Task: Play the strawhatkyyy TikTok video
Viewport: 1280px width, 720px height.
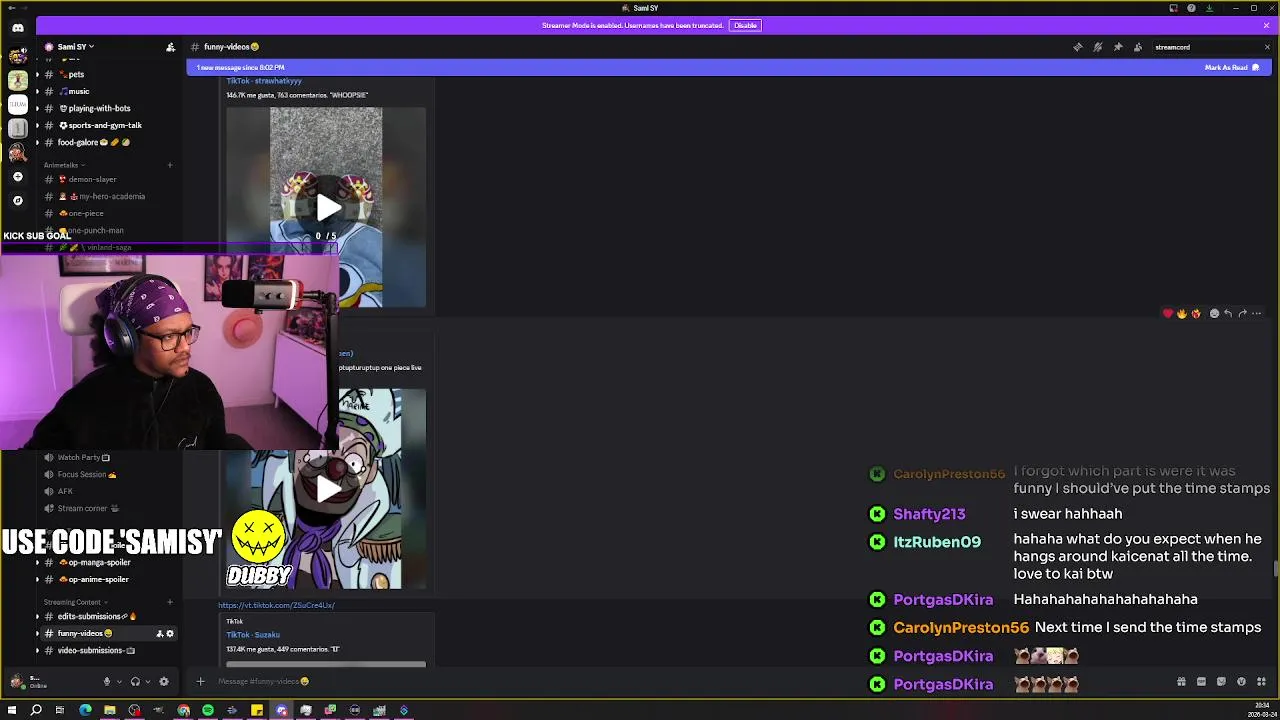Action: [327, 208]
